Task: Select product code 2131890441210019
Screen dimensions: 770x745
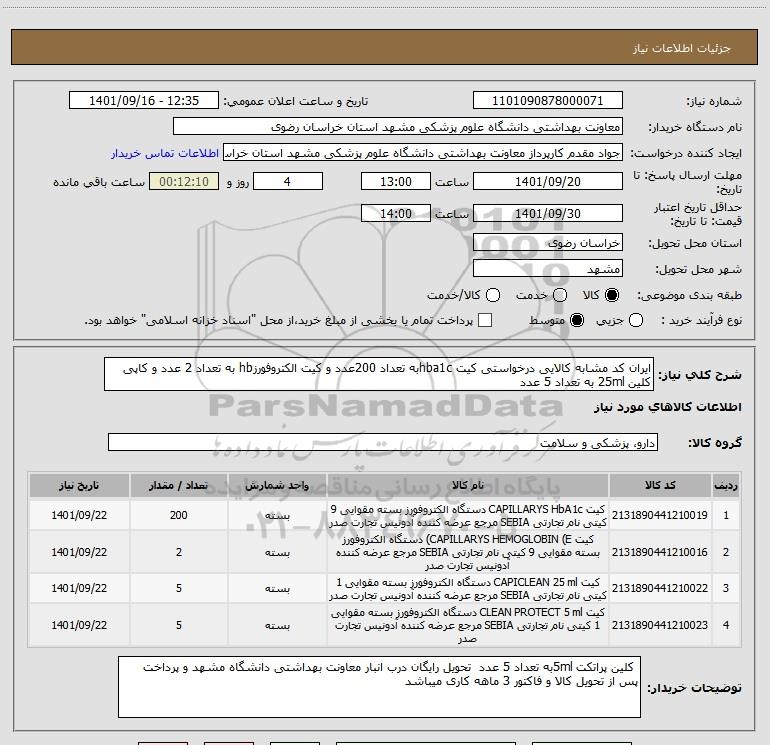Action: 660,515
